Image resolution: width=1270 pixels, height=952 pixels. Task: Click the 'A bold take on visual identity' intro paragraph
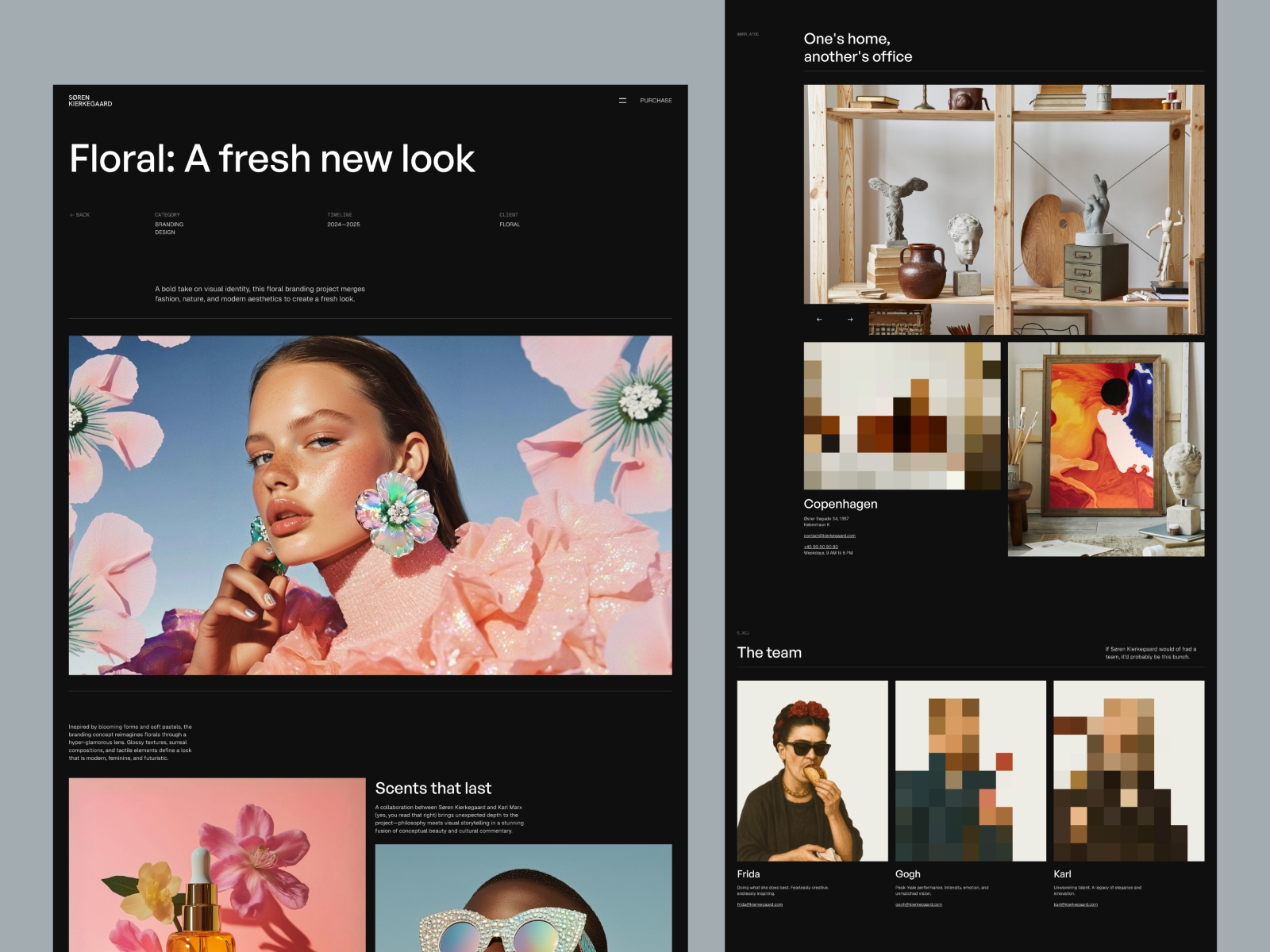point(260,294)
